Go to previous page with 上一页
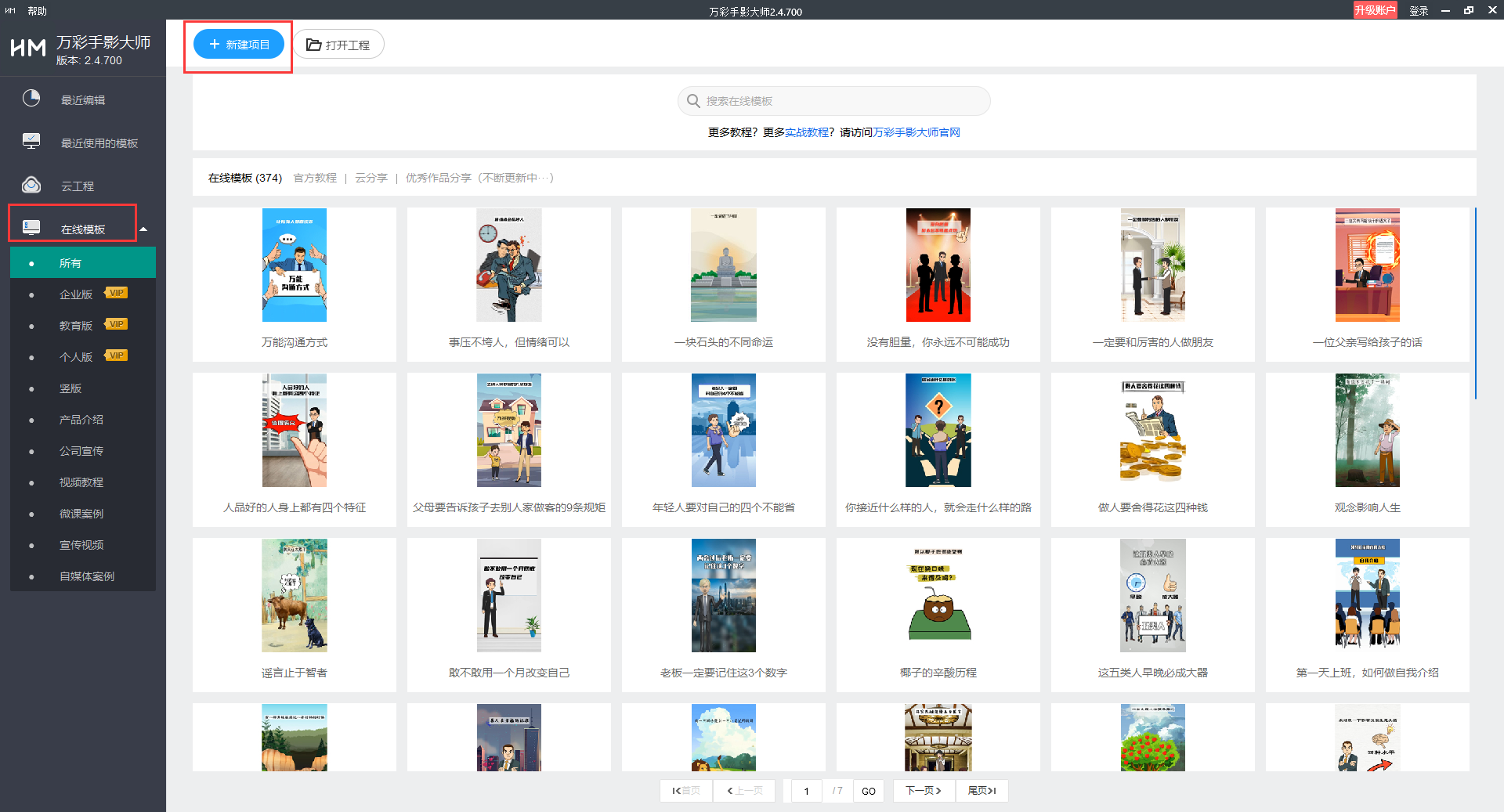Image resolution: width=1504 pixels, height=812 pixels. tap(744, 791)
